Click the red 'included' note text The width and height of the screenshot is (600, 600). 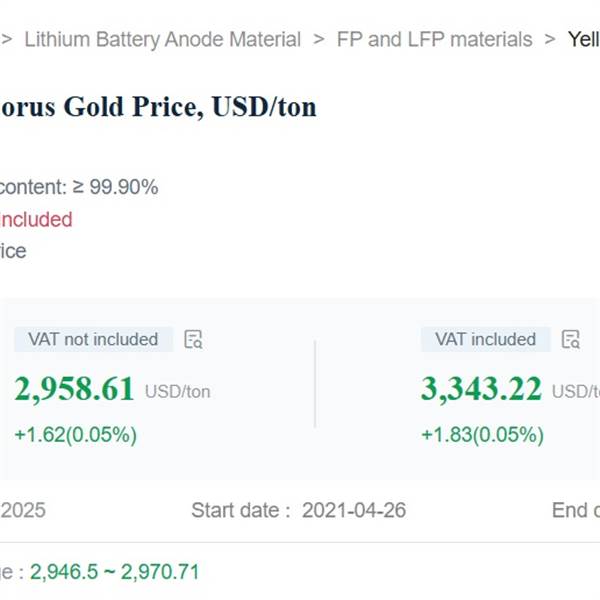[x=36, y=219]
